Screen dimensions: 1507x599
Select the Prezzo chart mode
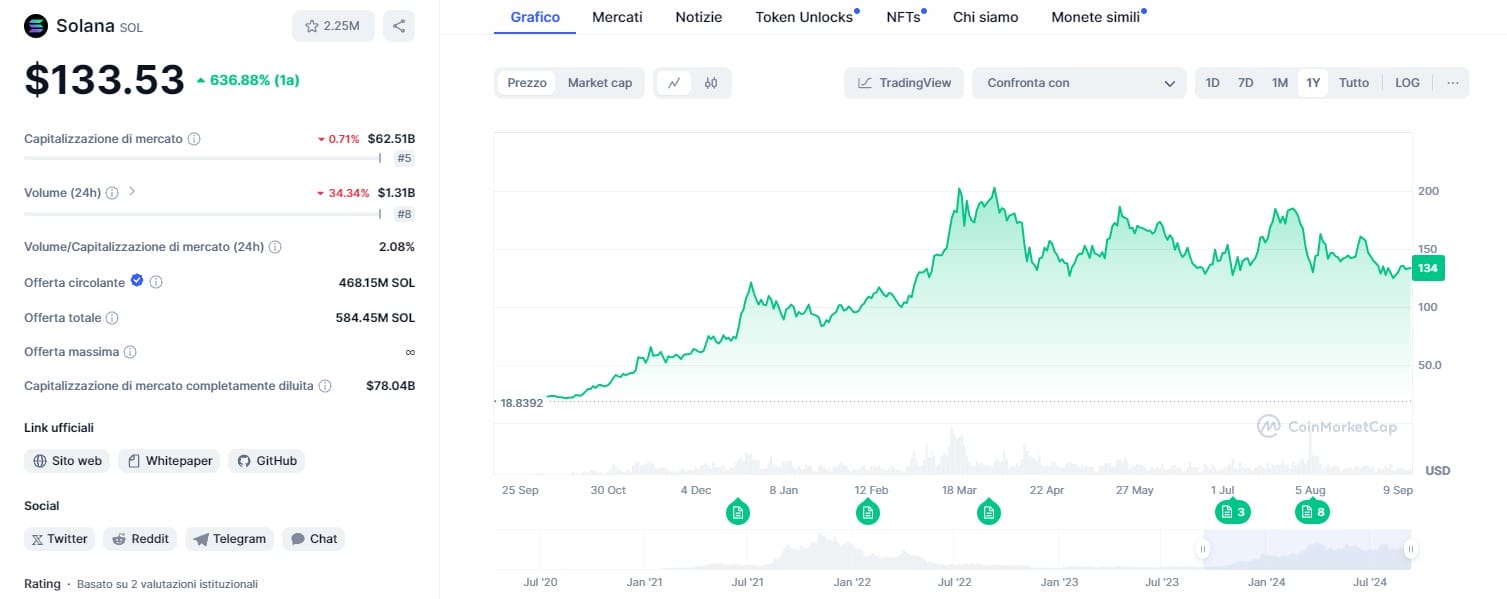coord(527,83)
